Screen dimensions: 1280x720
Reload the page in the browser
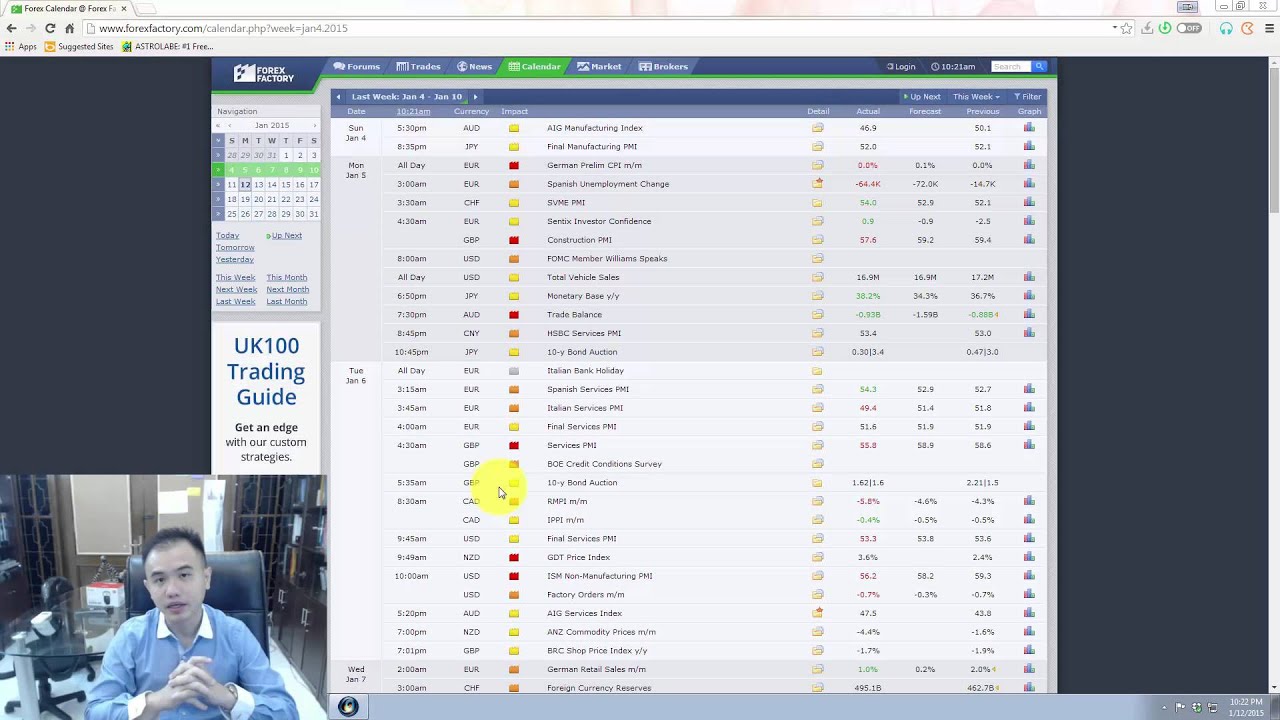pyautogui.click(x=50, y=28)
